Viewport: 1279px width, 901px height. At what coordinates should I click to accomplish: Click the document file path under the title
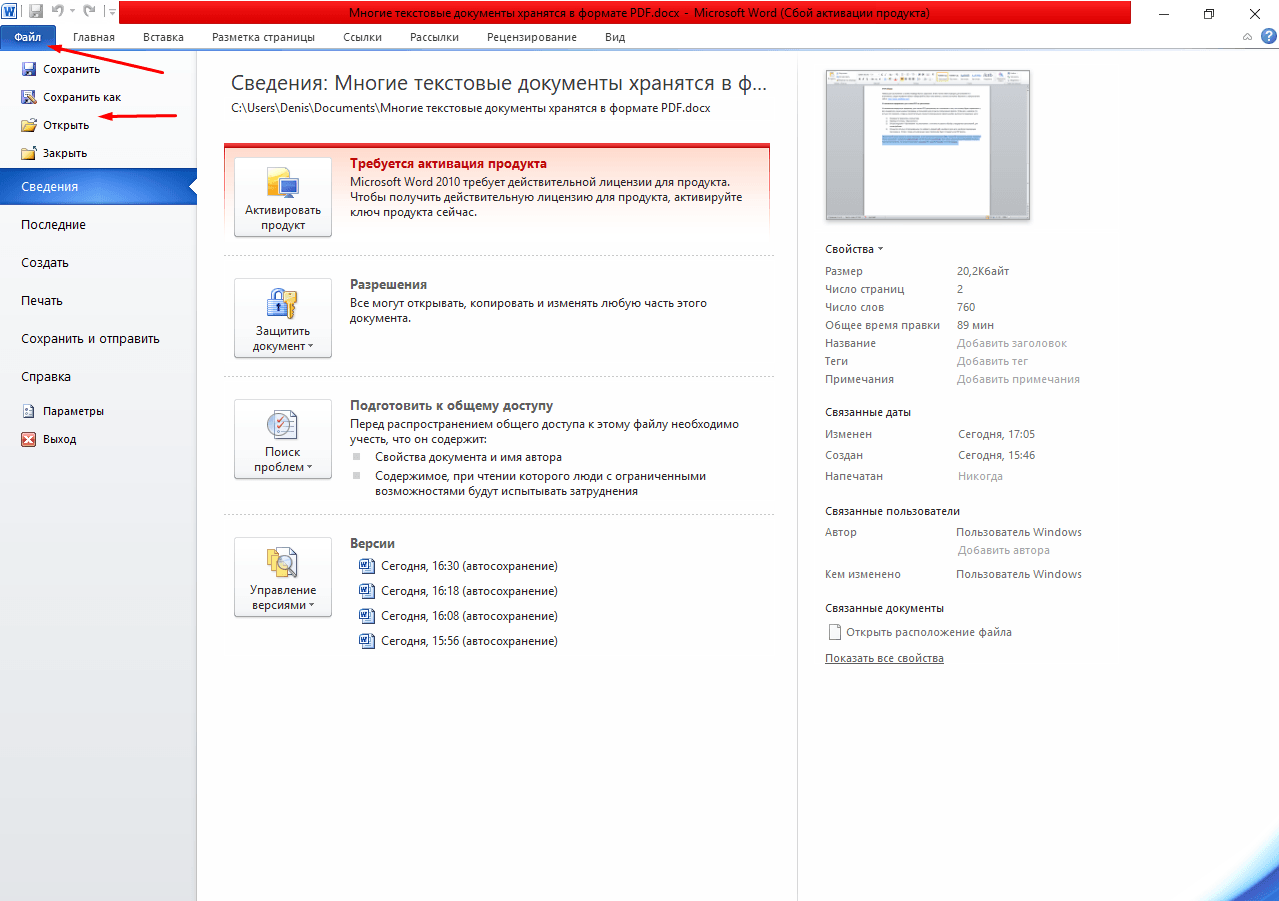tap(470, 108)
